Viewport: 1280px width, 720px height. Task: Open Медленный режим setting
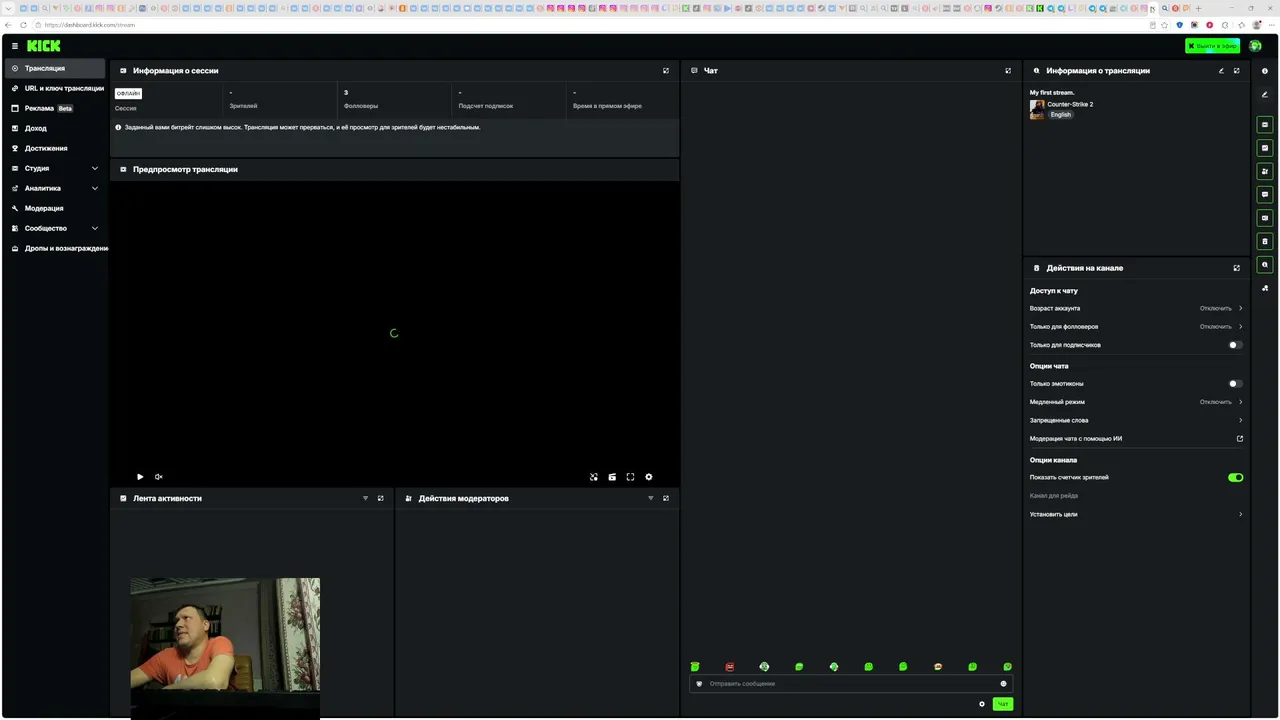pyautogui.click(x=1136, y=402)
